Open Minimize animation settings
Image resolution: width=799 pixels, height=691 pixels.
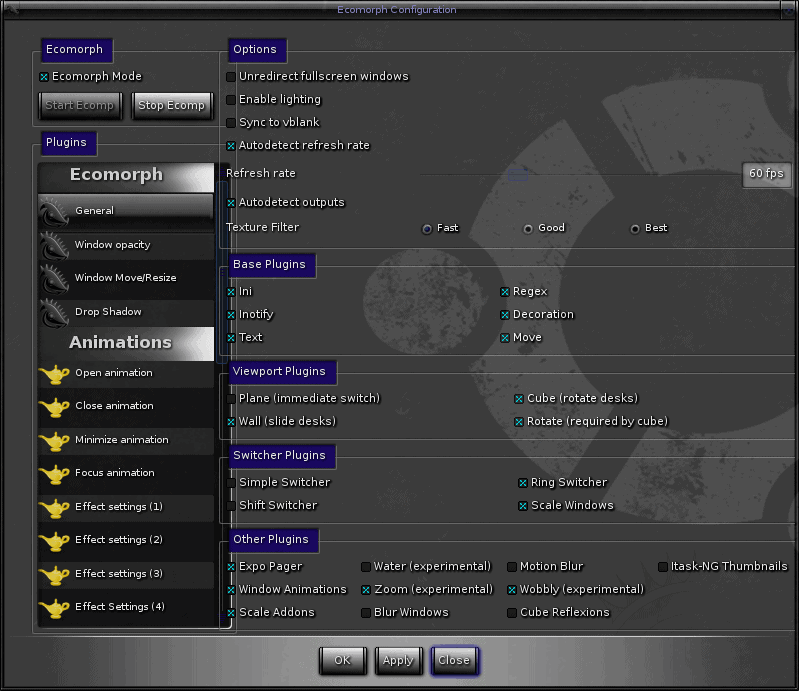[x=126, y=440]
